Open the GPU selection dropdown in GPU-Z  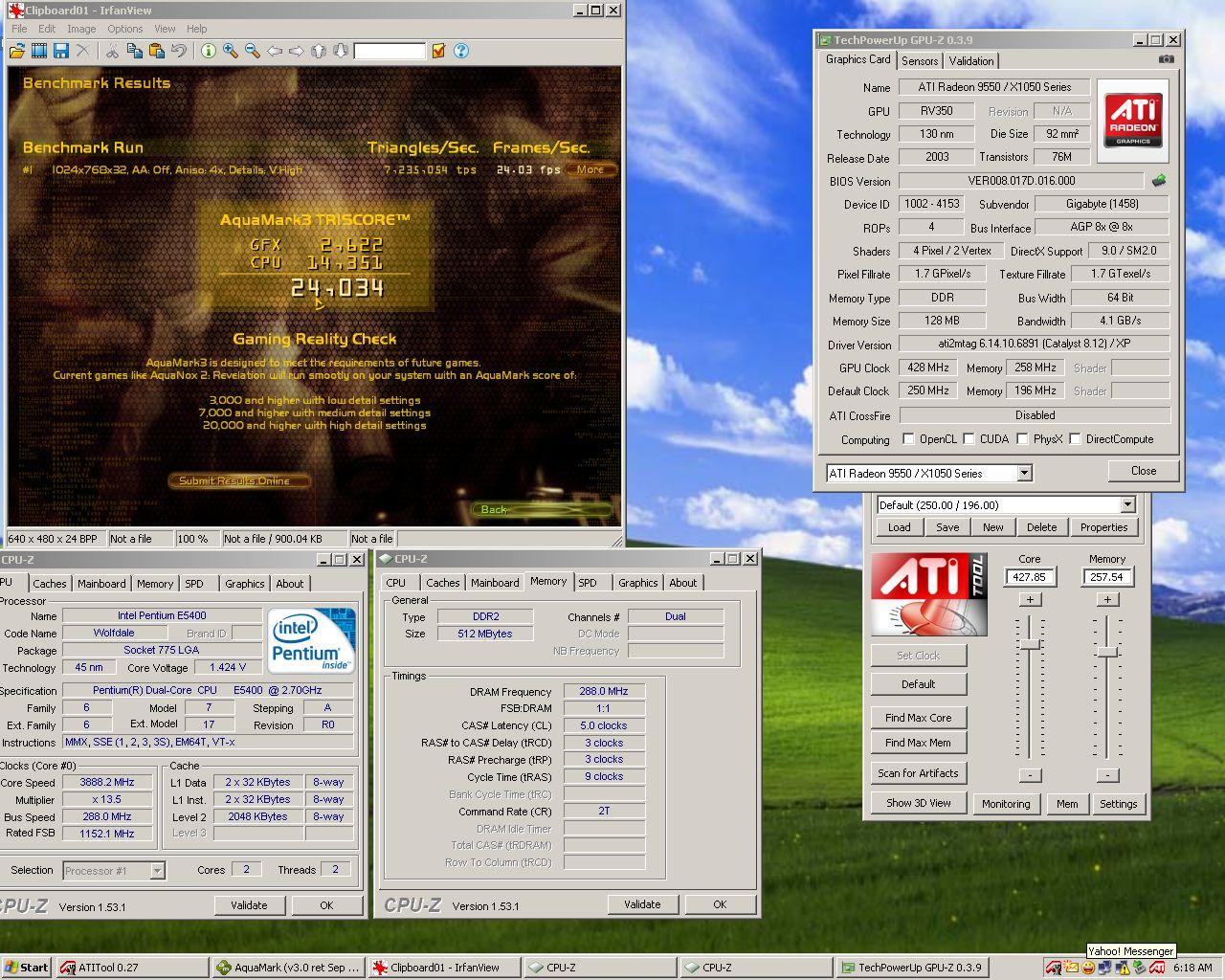1024,473
